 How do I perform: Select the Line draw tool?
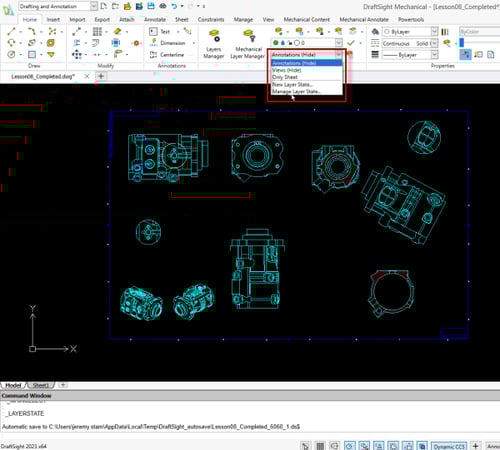click(11, 32)
